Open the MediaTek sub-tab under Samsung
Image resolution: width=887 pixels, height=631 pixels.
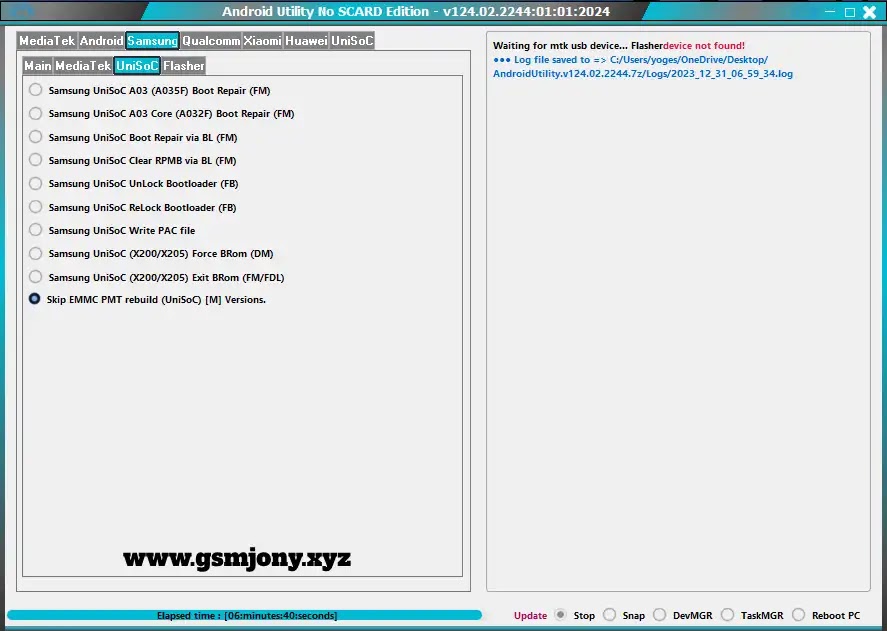pos(83,66)
